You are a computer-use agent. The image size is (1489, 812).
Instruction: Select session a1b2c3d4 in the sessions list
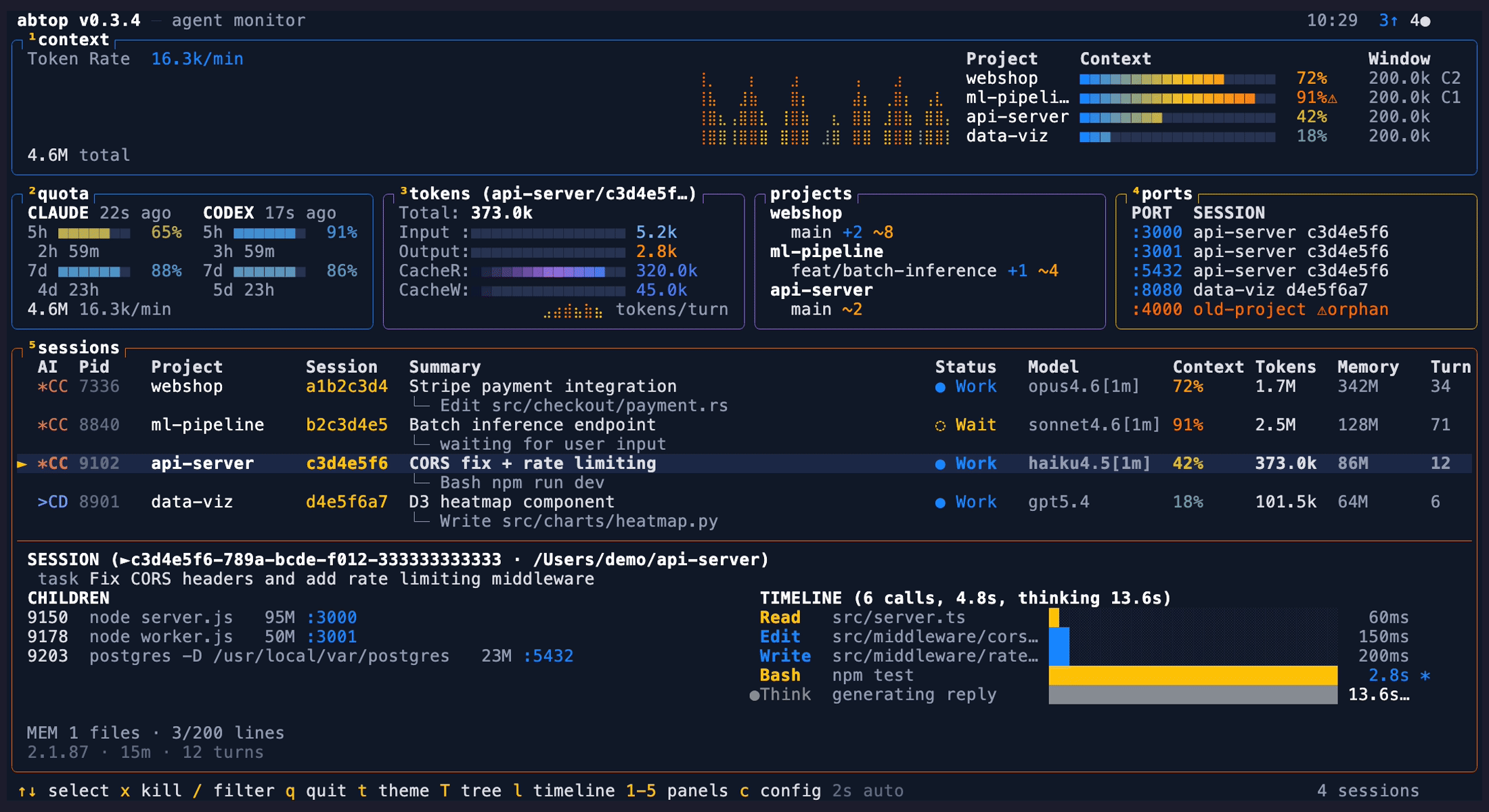click(x=347, y=386)
